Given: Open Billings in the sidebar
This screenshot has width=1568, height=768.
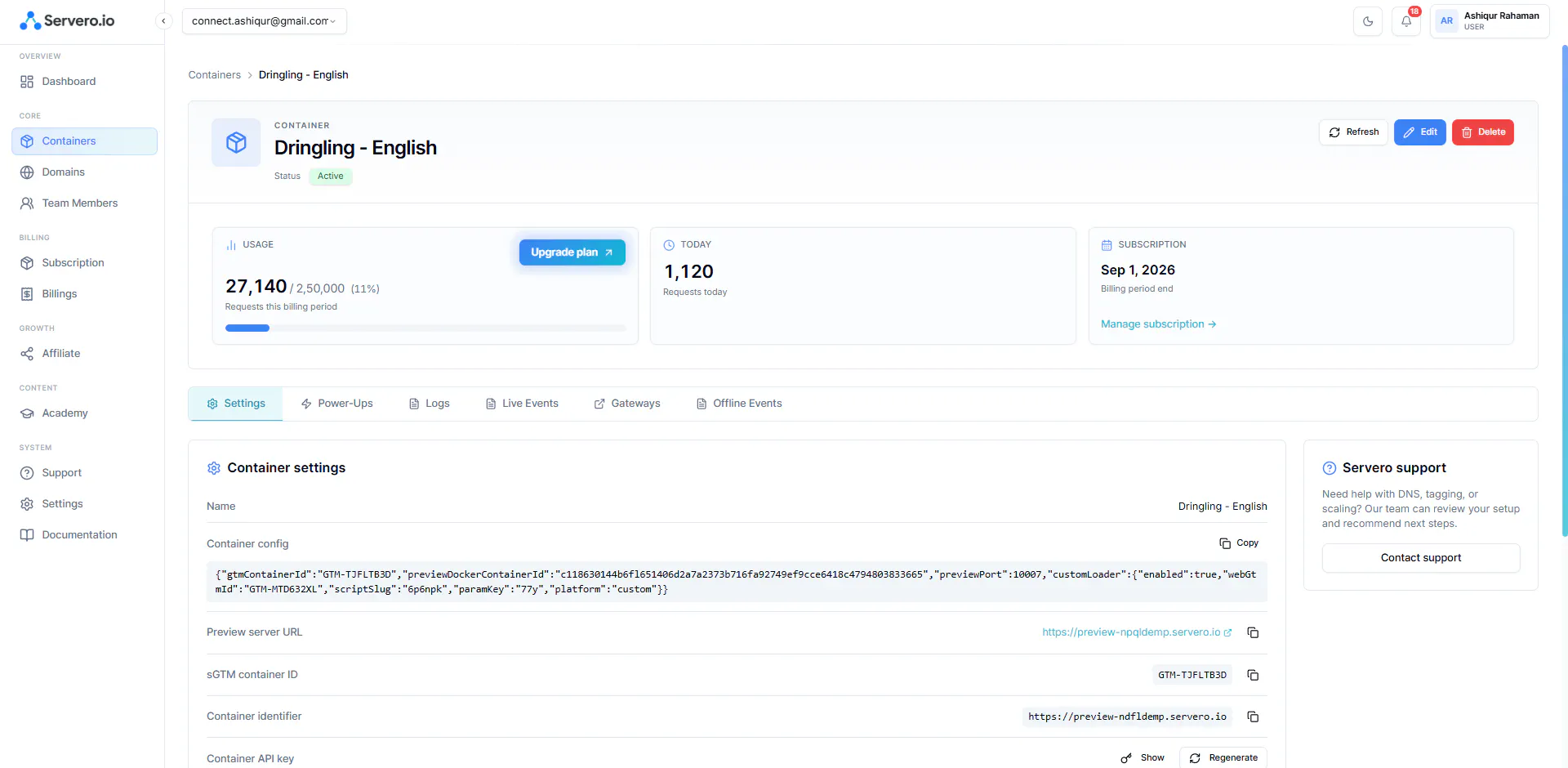Looking at the screenshot, I should 84,294.
